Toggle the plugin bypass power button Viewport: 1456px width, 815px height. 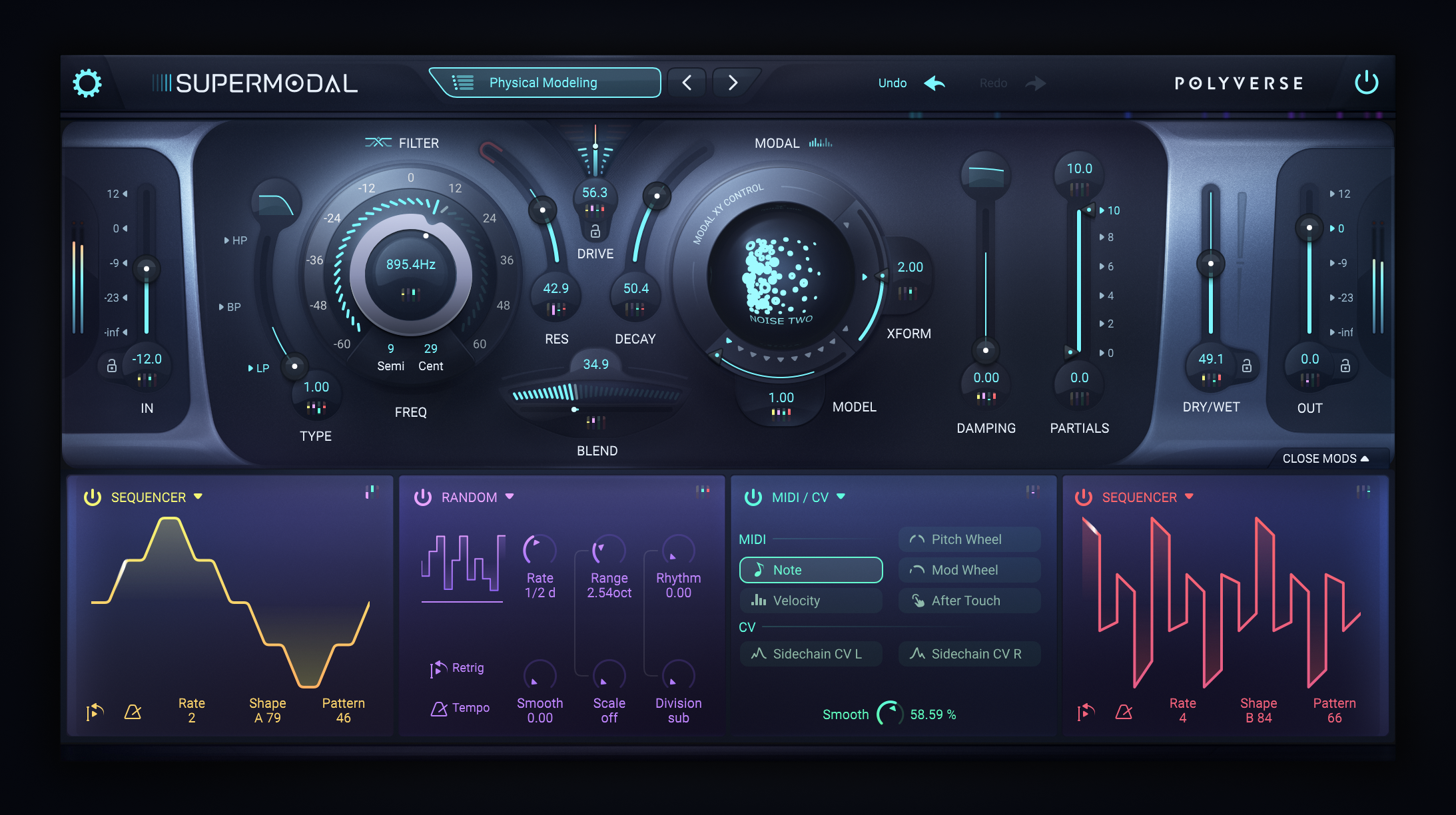point(1366,83)
